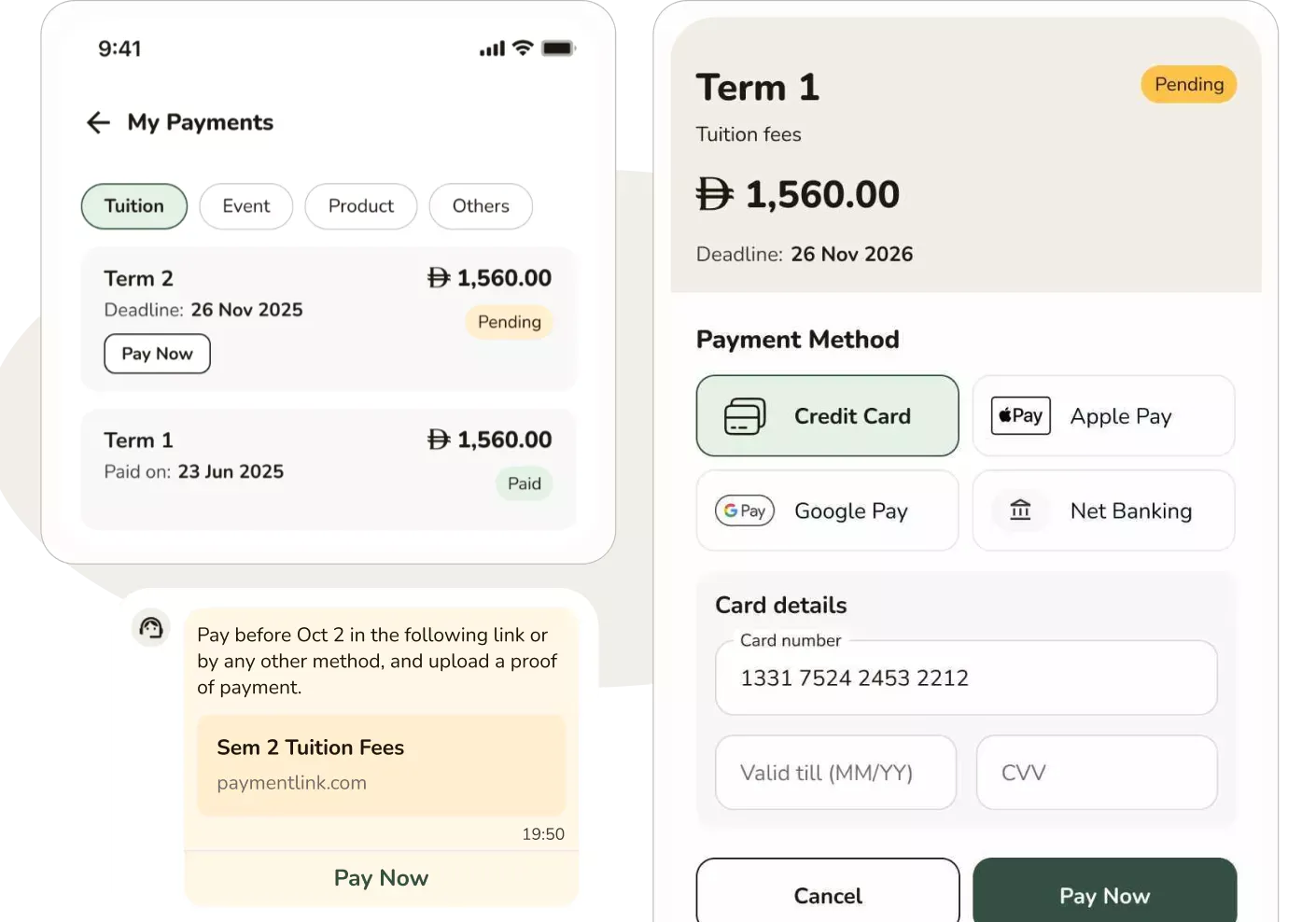Click the battery icon in the status bar
This screenshot has width=1316, height=922.
[x=559, y=48]
